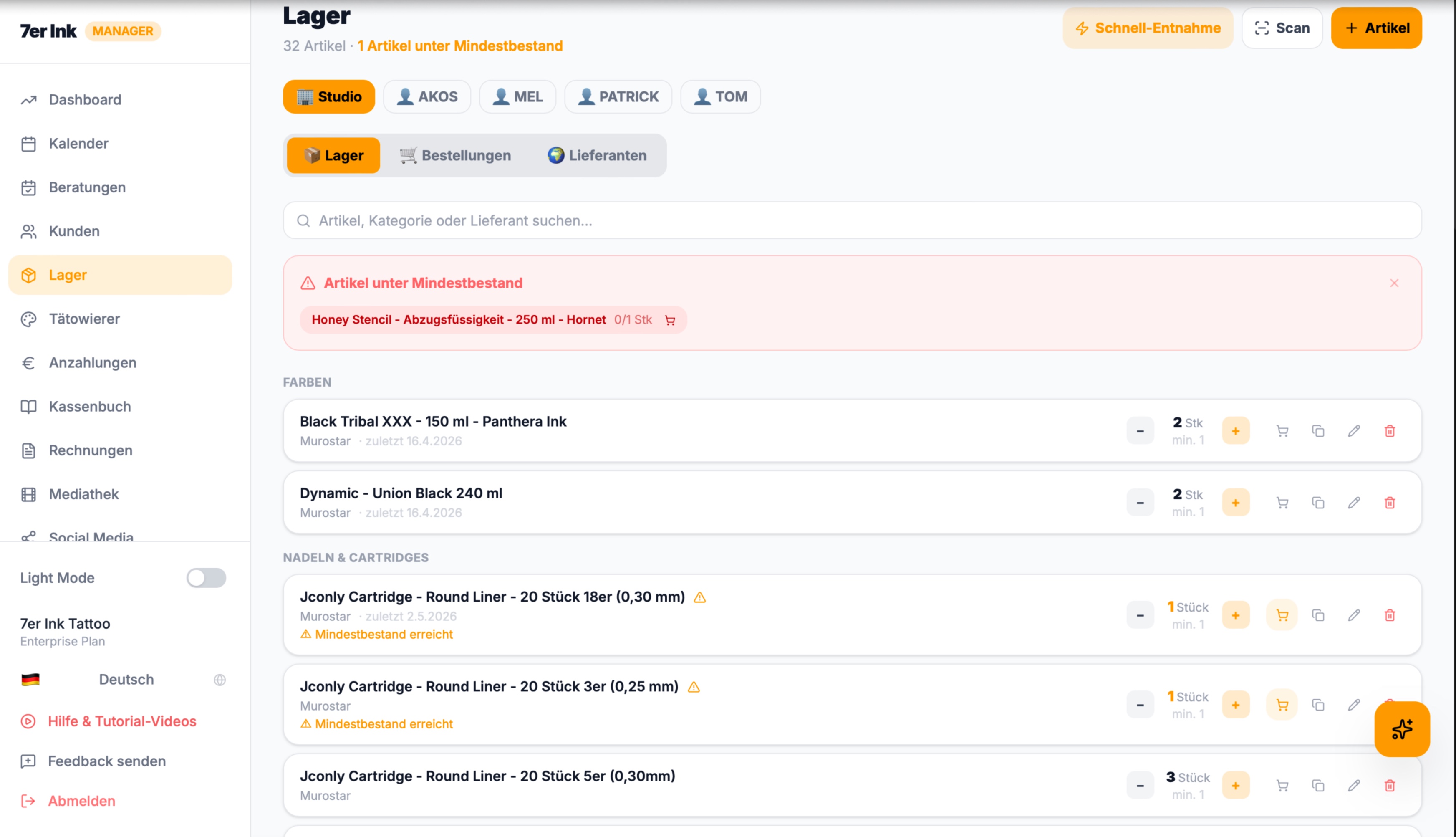The height and width of the screenshot is (837, 1456).
Task: Open Anzahlungen in sidebar
Action: coord(120,363)
